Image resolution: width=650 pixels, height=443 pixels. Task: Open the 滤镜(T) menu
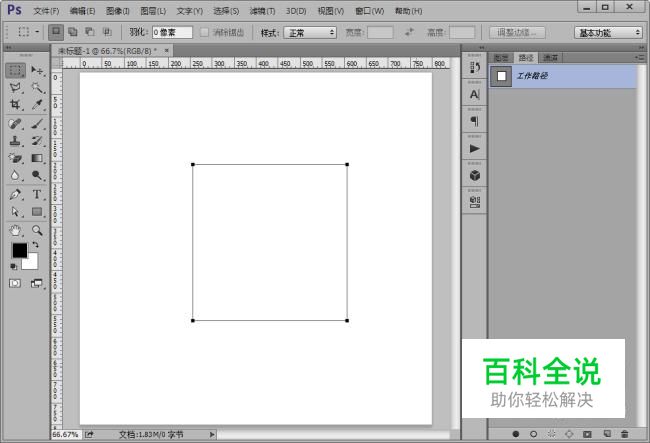pos(262,11)
